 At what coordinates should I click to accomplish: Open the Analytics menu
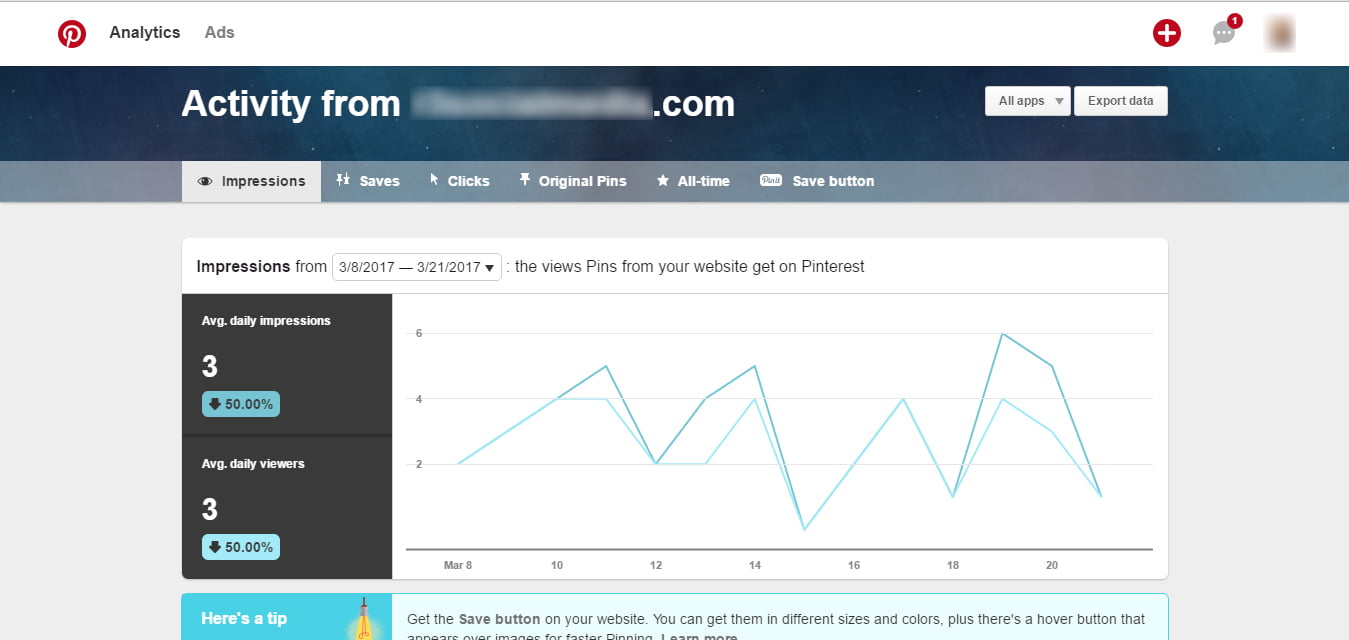(145, 32)
